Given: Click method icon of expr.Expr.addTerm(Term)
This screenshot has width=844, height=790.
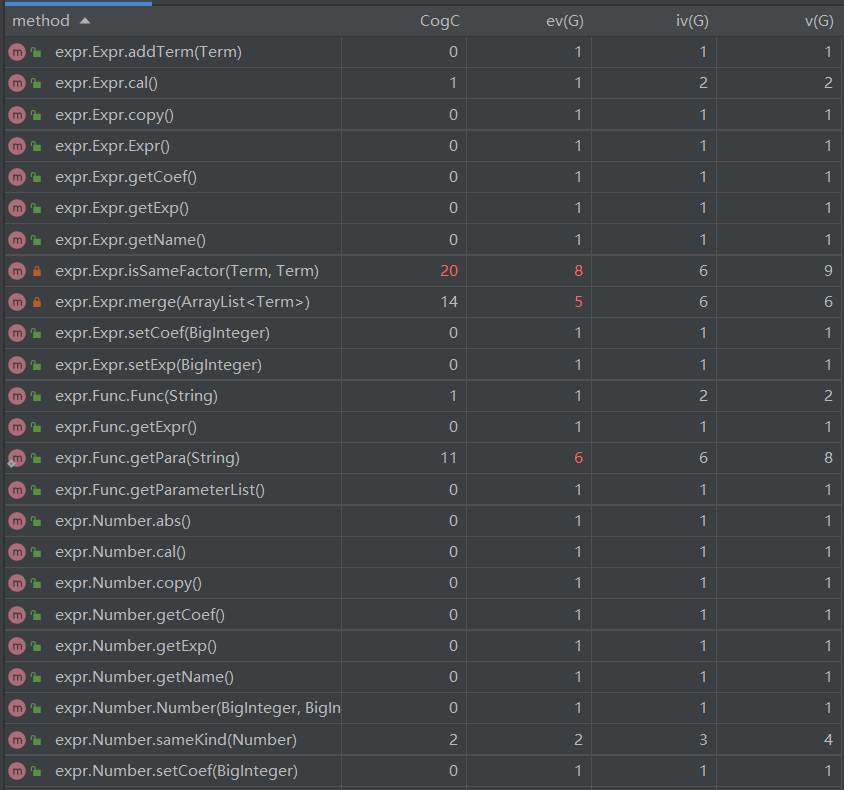Looking at the screenshot, I should [17, 52].
